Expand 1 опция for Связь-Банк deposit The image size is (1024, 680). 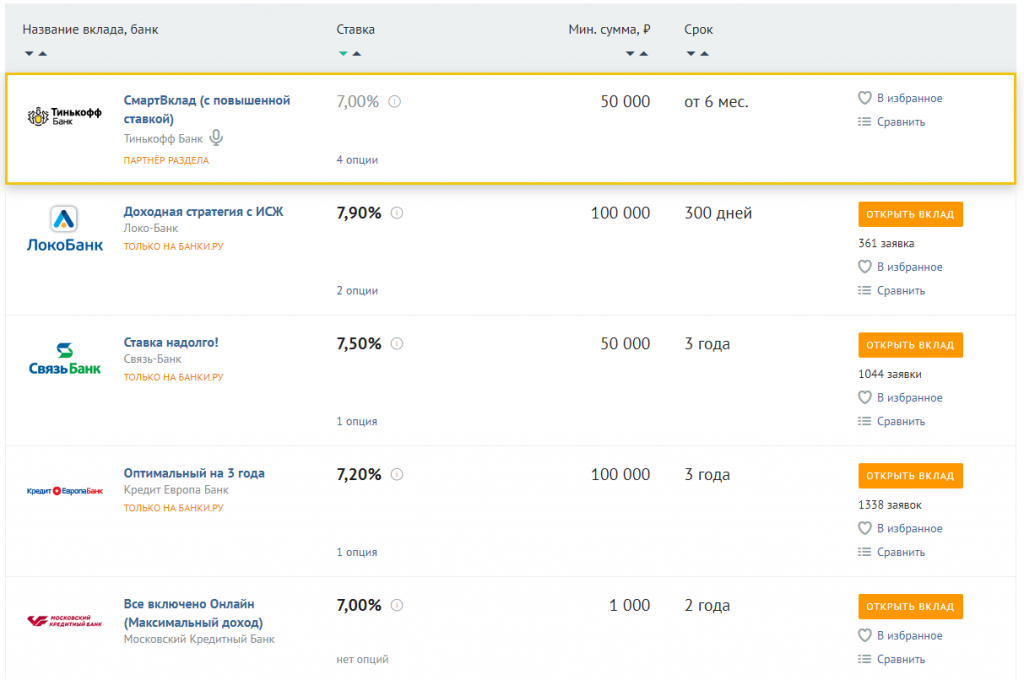click(357, 421)
